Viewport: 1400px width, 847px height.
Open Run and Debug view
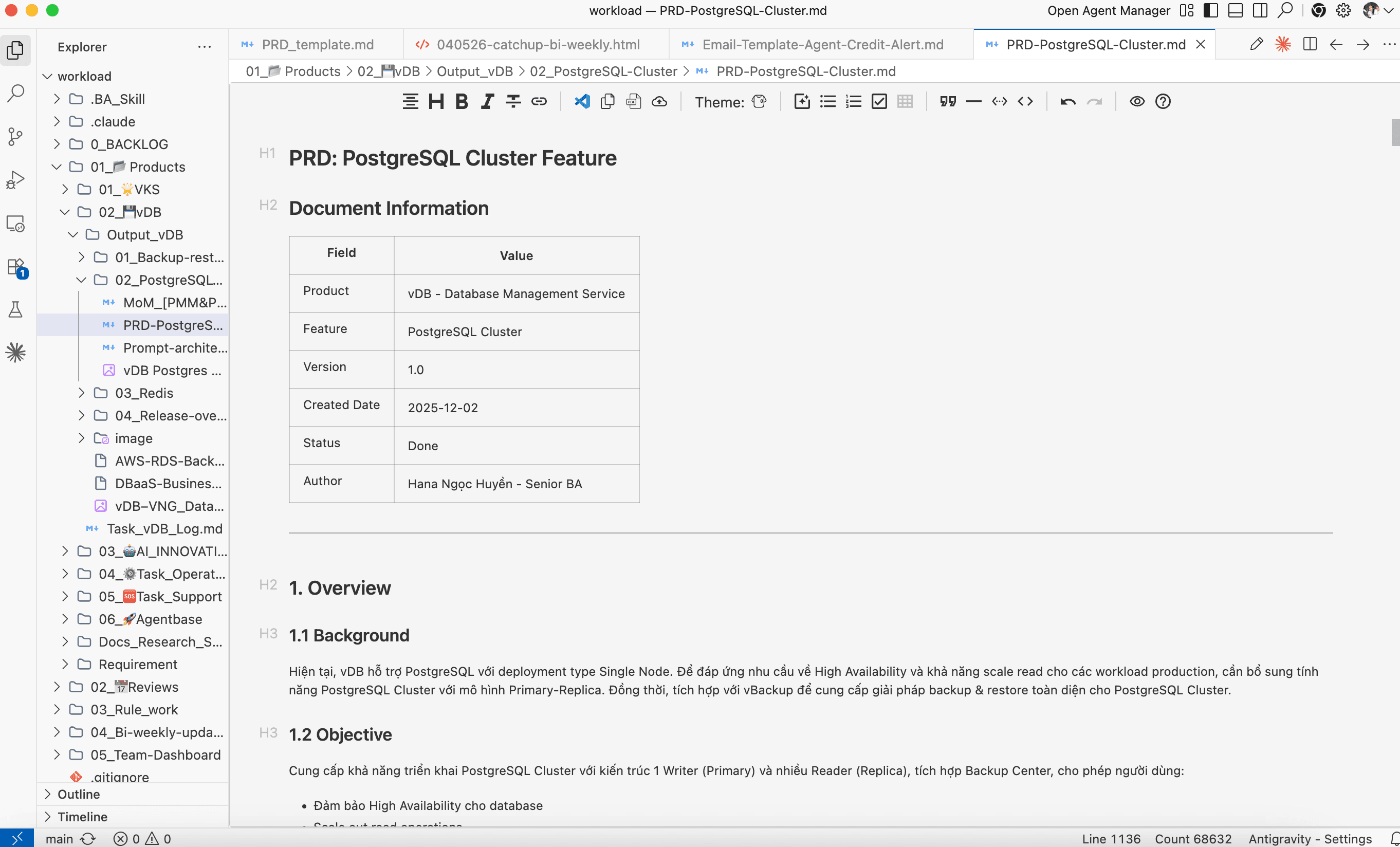(16, 179)
